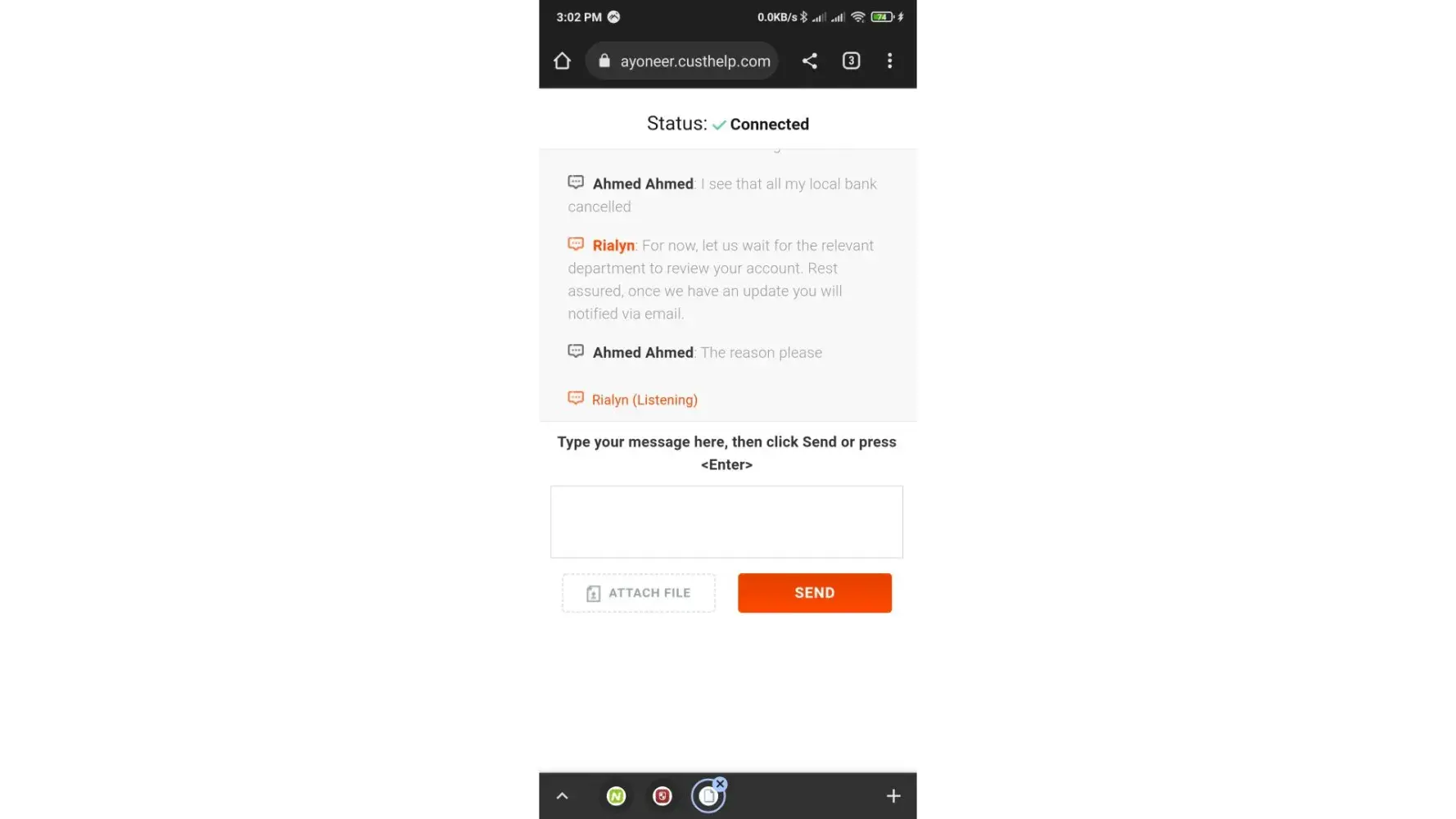
Task: Tap the lock icon beside URL
Action: (x=604, y=61)
